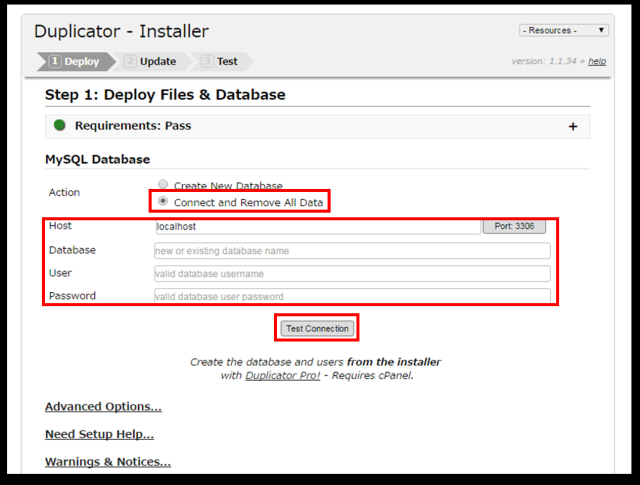
Task: Open the Resources dropdown menu
Action: coord(564,31)
